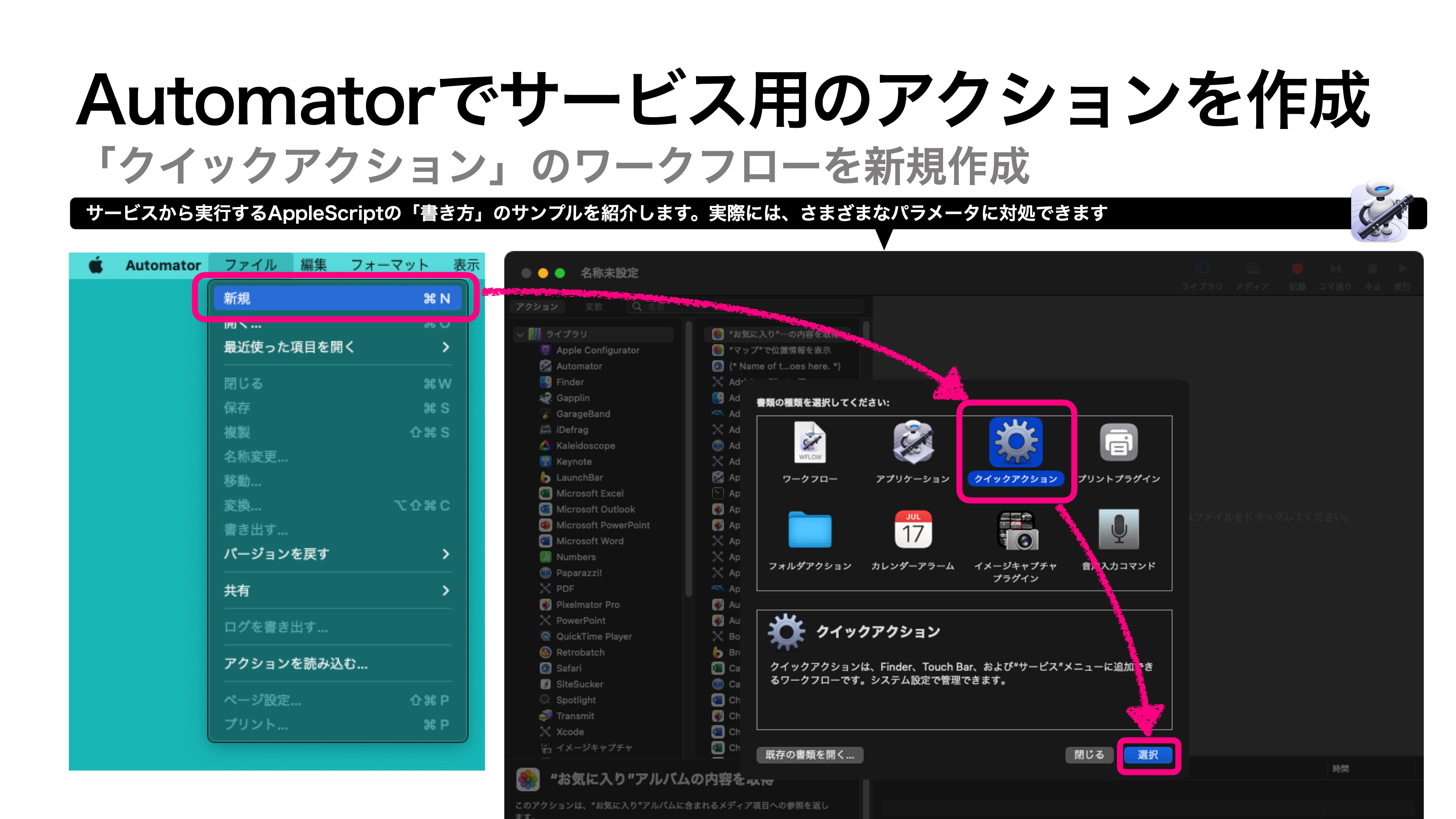Click the 既存の書類を開く button
This screenshot has width=1456, height=819.
point(810,755)
